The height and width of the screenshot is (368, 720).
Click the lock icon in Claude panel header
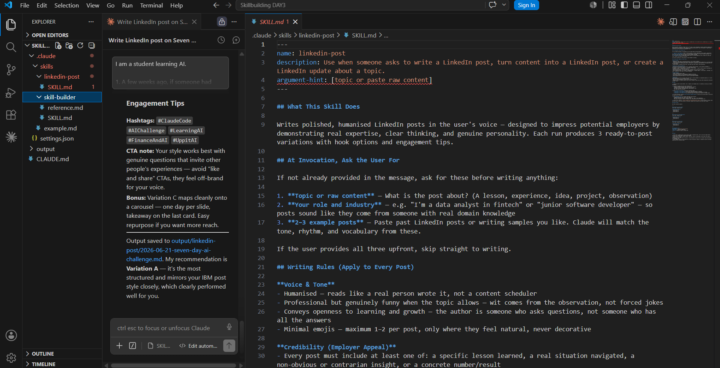point(222,22)
